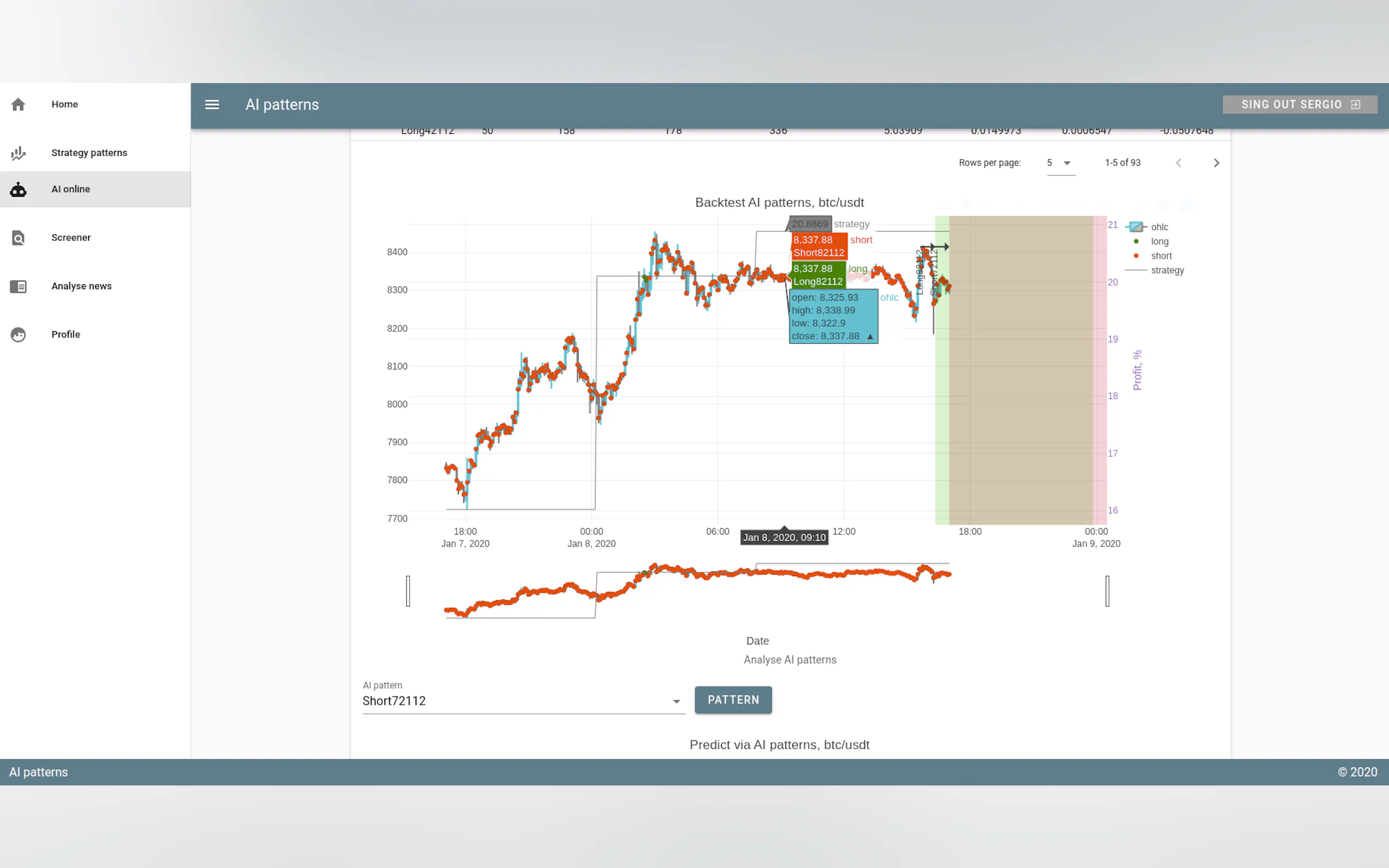Click the right range slider handle
This screenshot has width=1389, height=868.
click(1107, 591)
